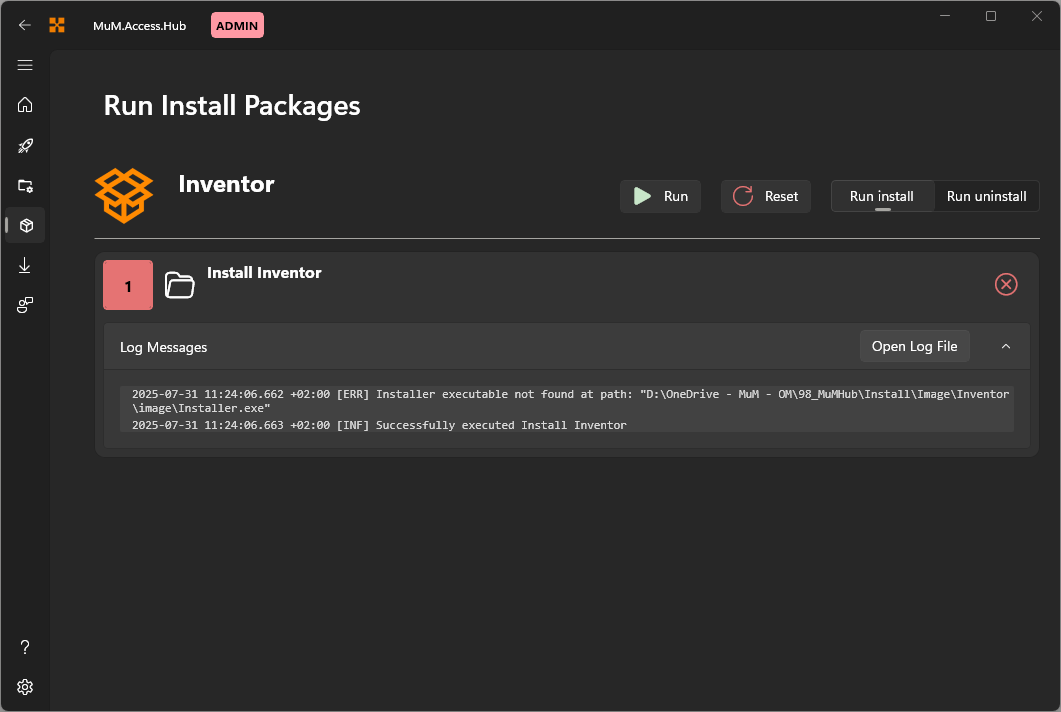Click the ADMIN badge in title bar

[x=237, y=26]
